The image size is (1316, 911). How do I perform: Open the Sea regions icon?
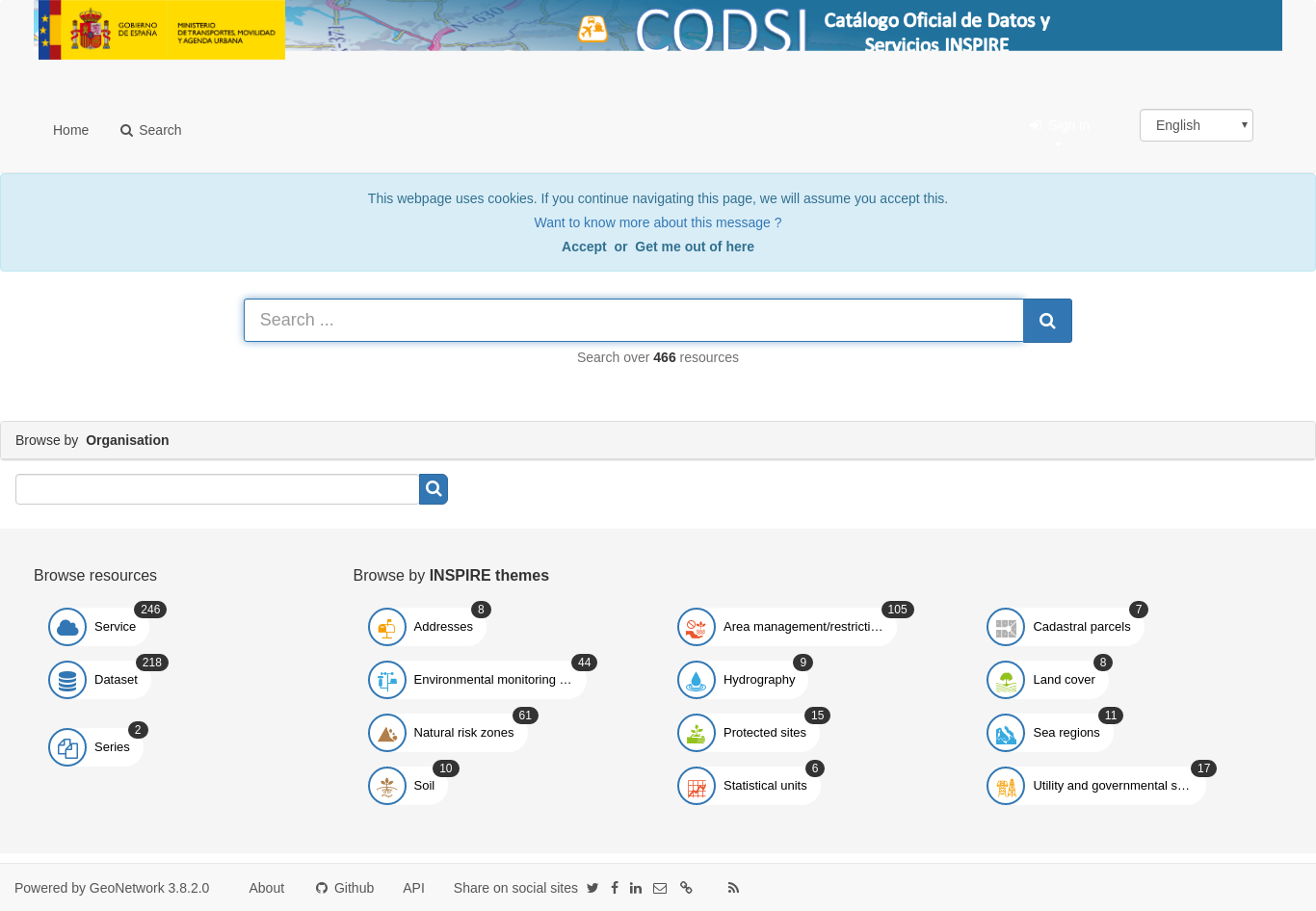pyautogui.click(x=1006, y=733)
